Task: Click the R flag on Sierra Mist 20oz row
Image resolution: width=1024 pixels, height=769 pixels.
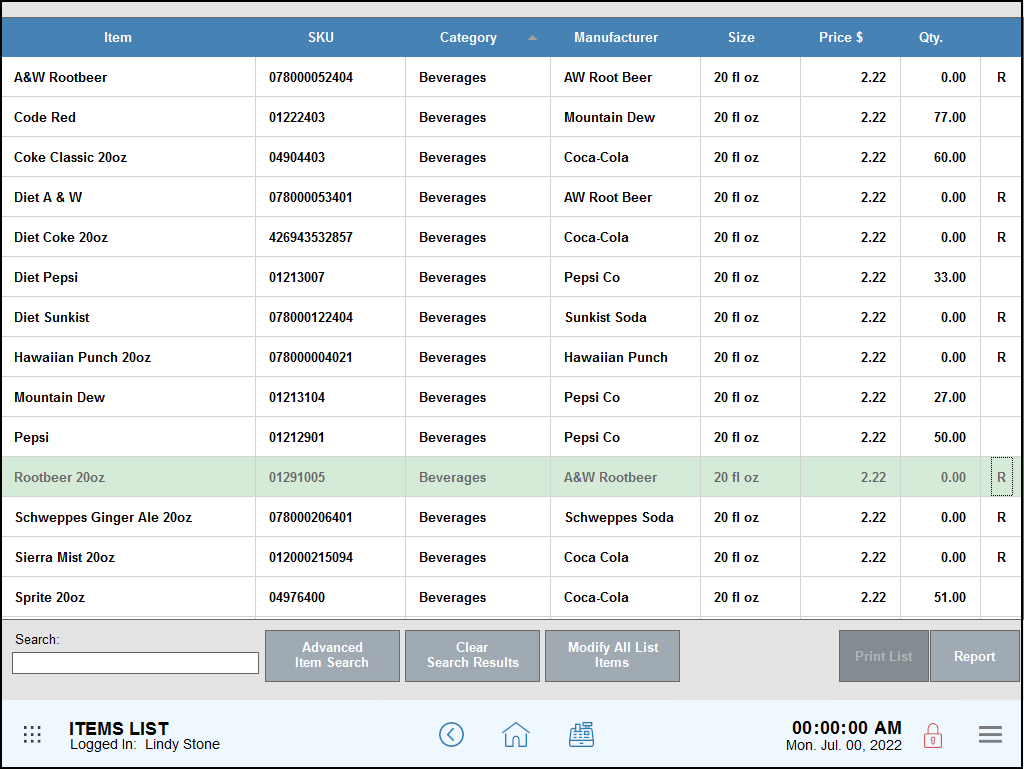Action: tap(1001, 557)
